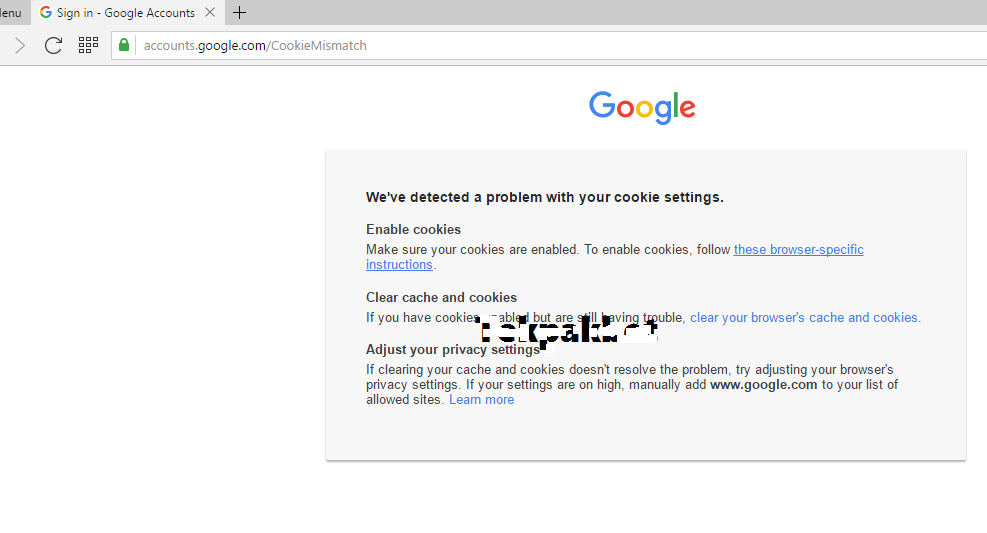Open the browser-specific instructions link
This screenshot has width=987, height=533.
point(798,249)
